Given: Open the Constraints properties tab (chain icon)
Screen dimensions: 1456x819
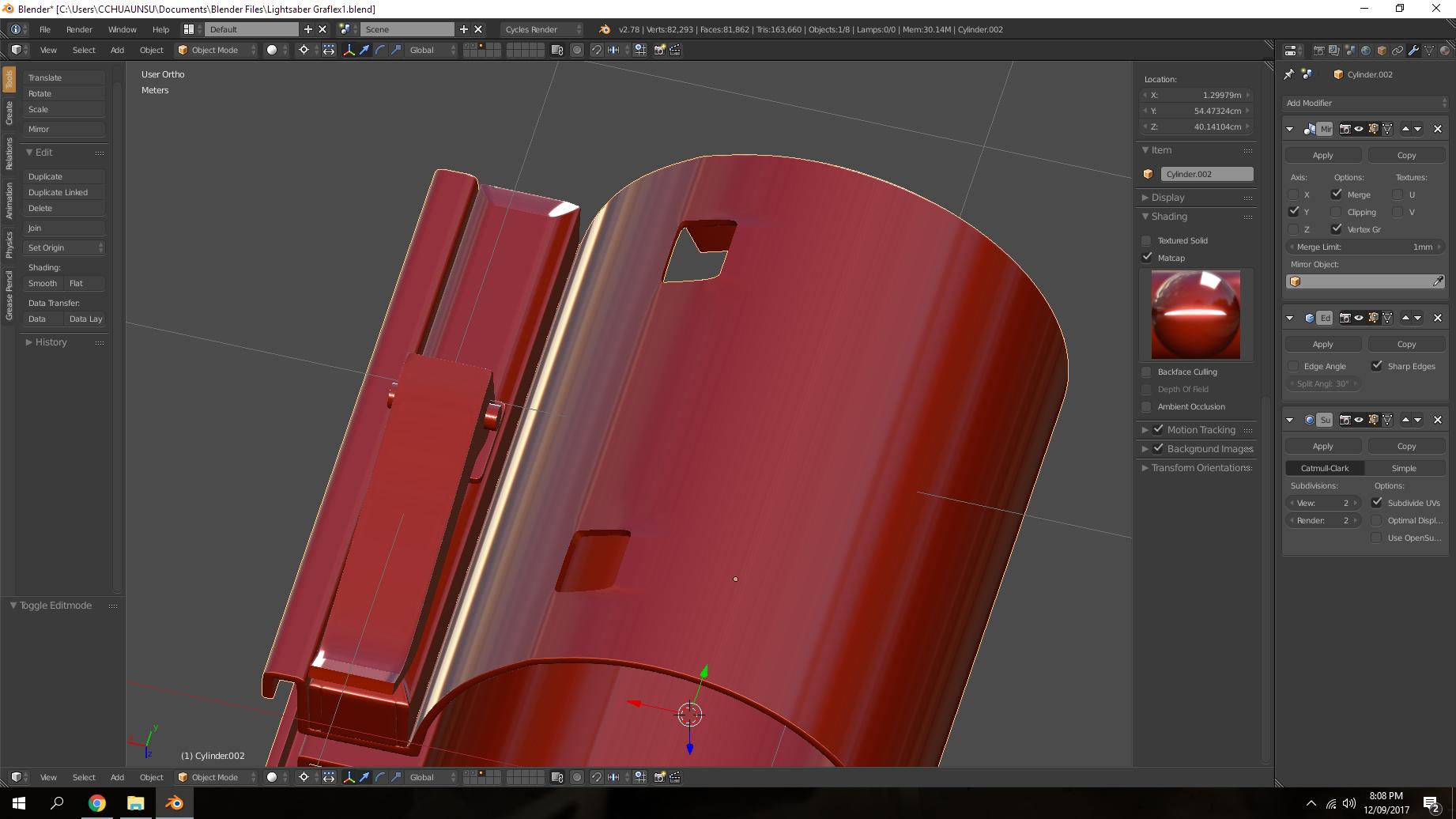Looking at the screenshot, I should (x=1398, y=50).
